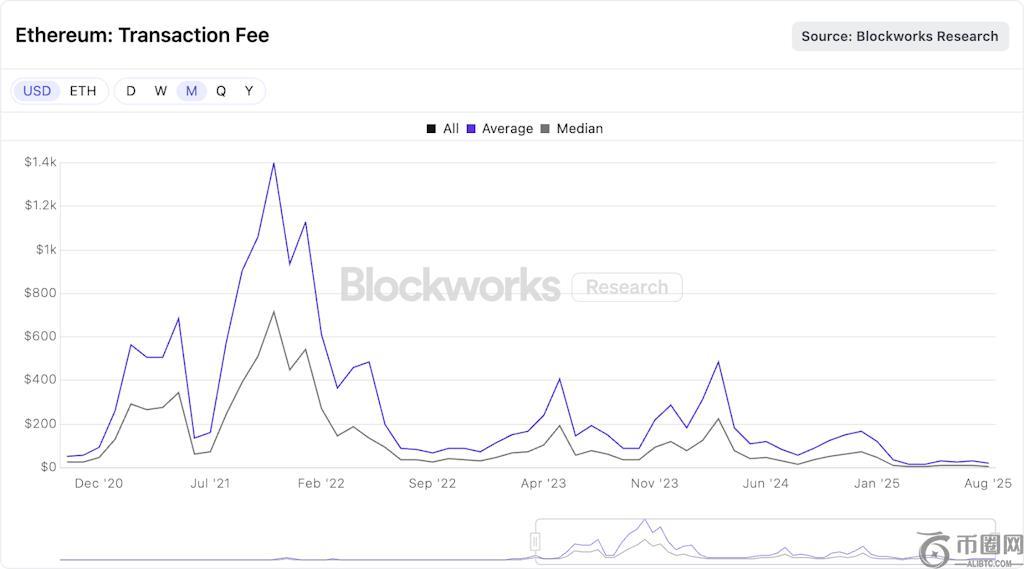The image size is (1024, 569).
Task: Toggle the Average series label in legend
Action: [507, 129]
